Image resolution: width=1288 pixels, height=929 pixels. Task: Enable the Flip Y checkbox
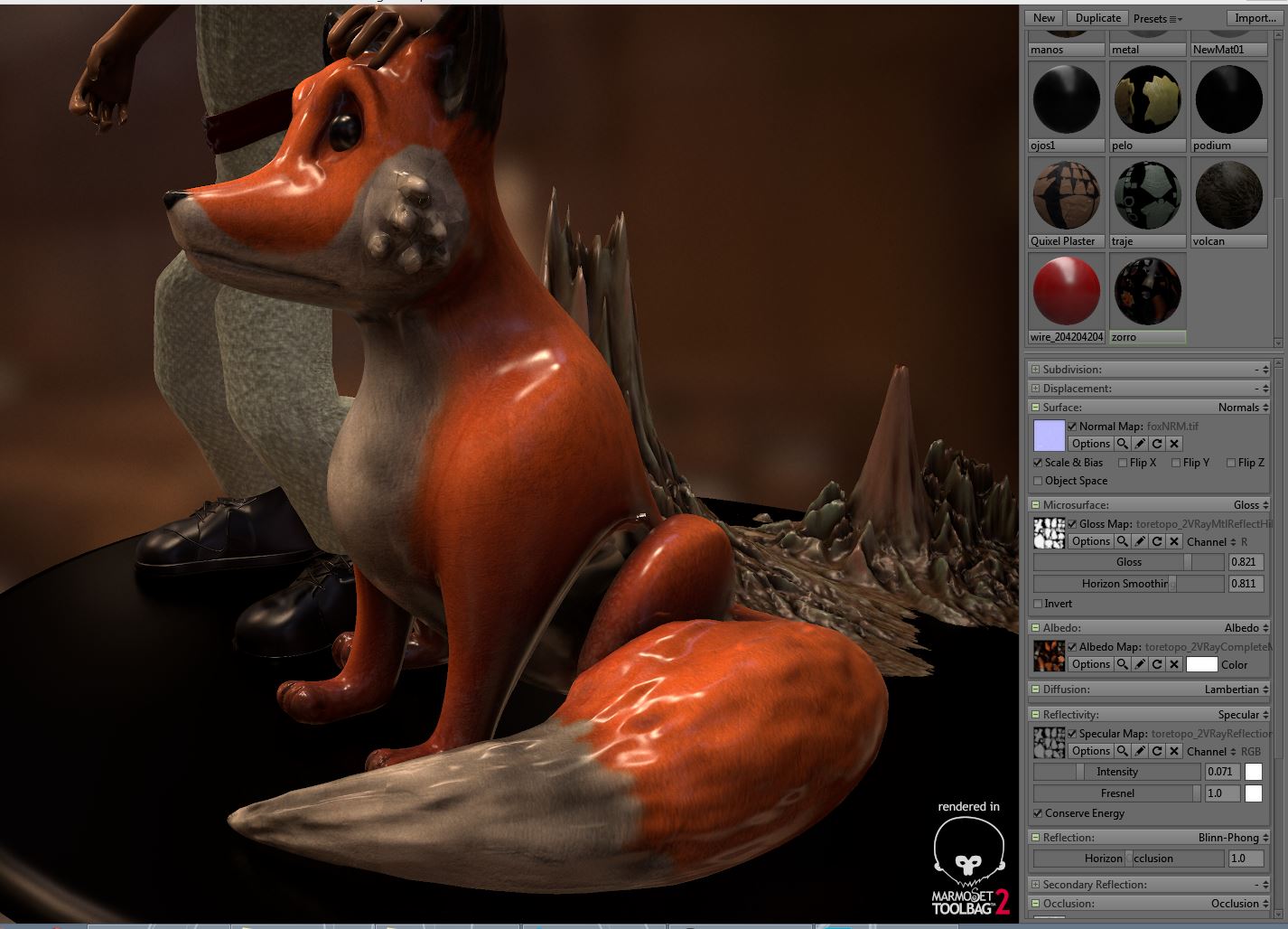point(1176,463)
